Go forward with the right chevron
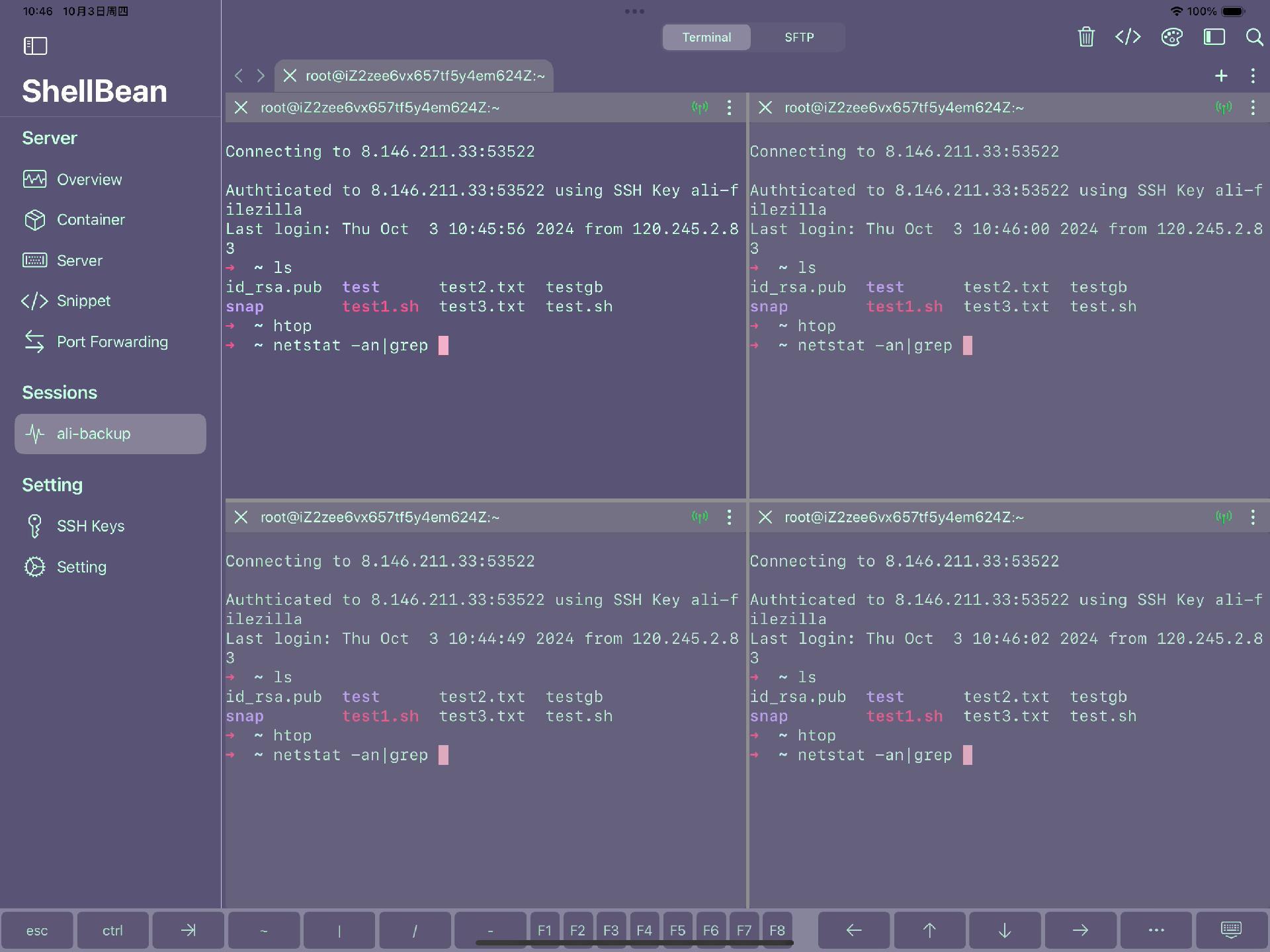This screenshot has width=1270, height=952. click(x=261, y=76)
